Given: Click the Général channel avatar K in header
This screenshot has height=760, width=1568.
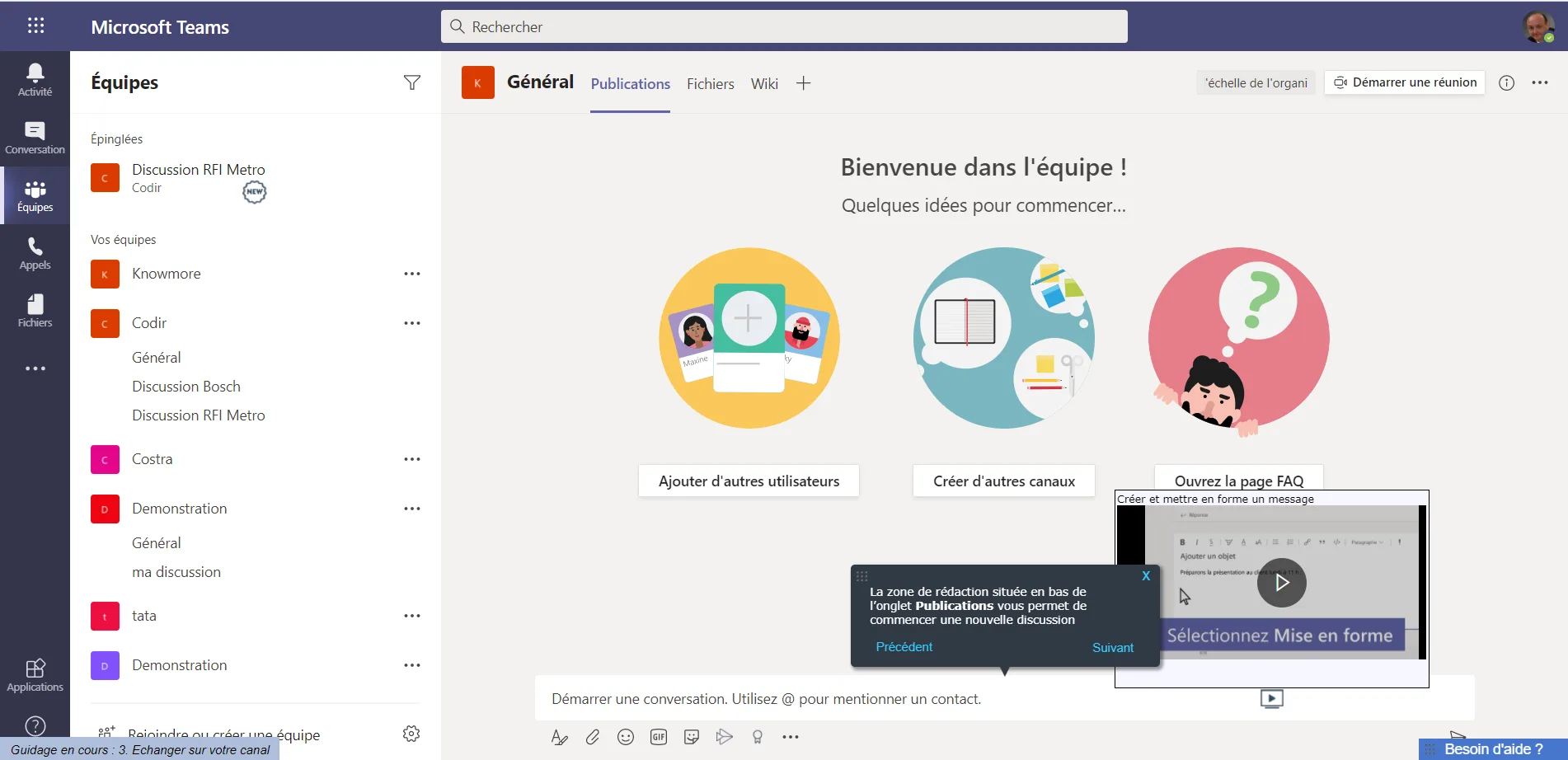Looking at the screenshot, I should [x=478, y=82].
